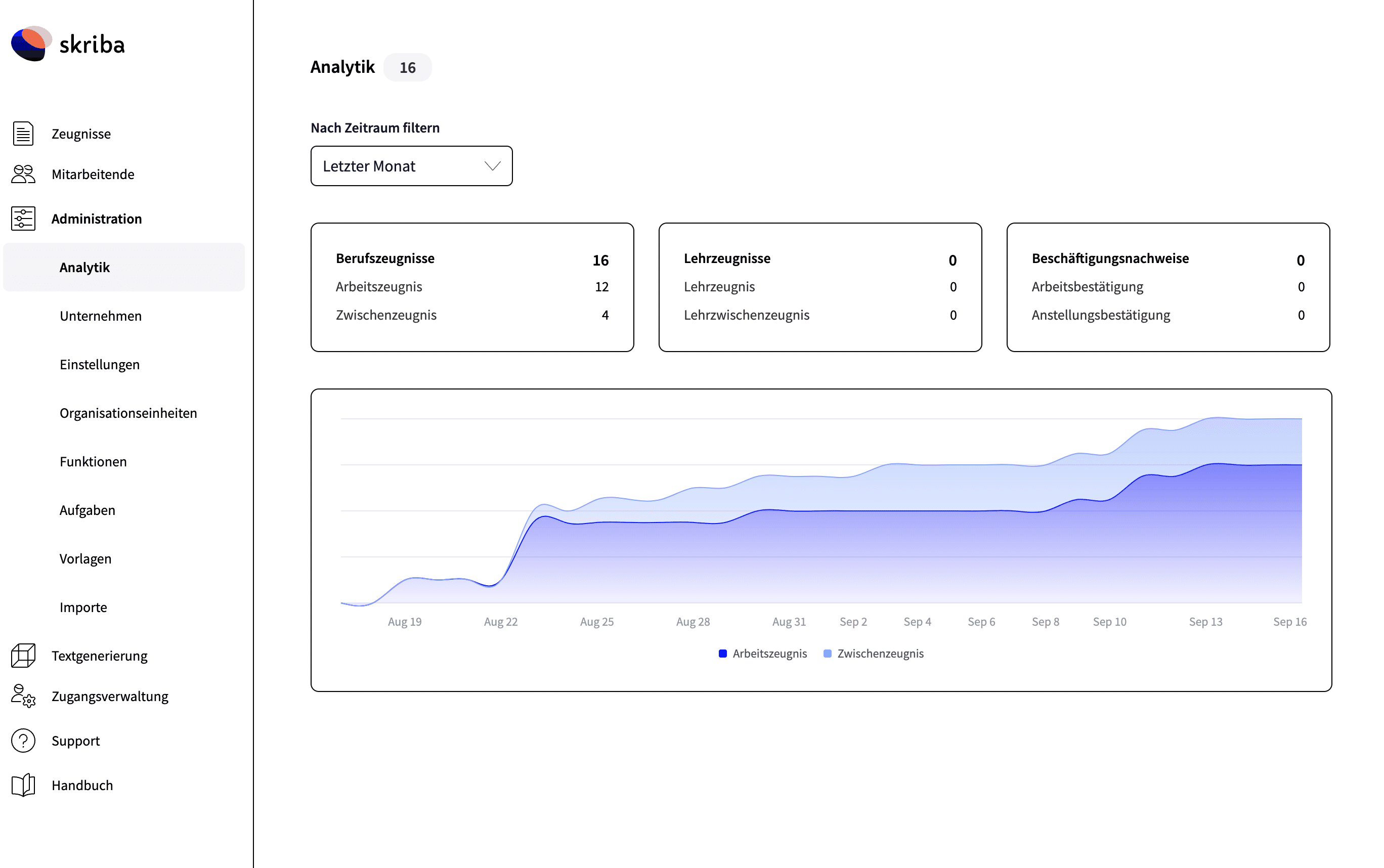Click the Support question mark icon
The image size is (1384, 868).
pyautogui.click(x=23, y=741)
